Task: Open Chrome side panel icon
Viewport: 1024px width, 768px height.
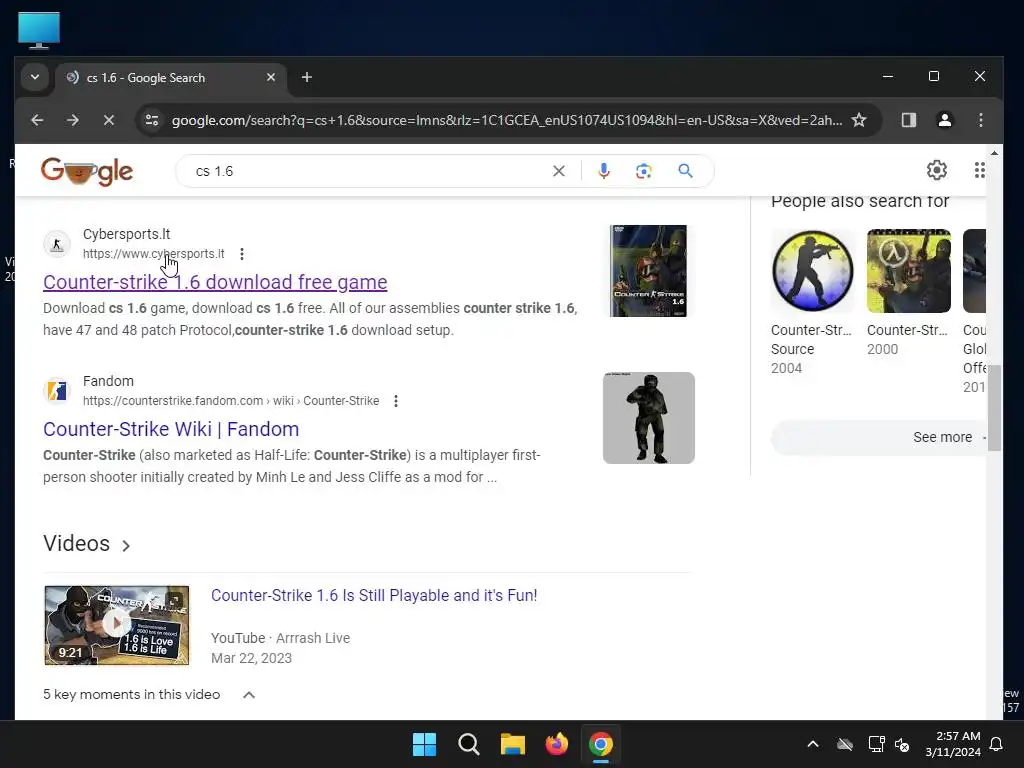Action: [x=908, y=120]
